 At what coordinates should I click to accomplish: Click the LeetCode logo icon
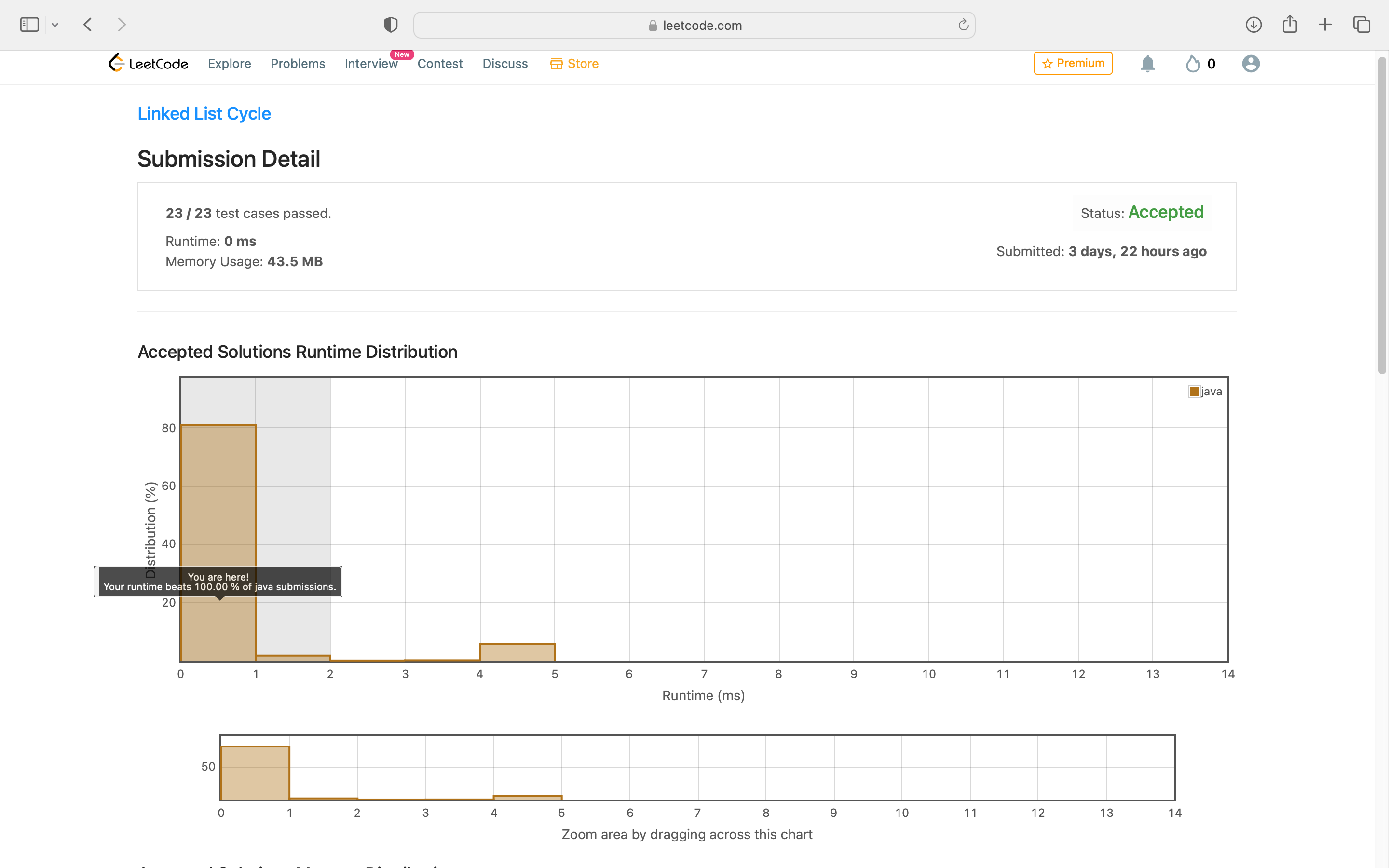(x=117, y=63)
